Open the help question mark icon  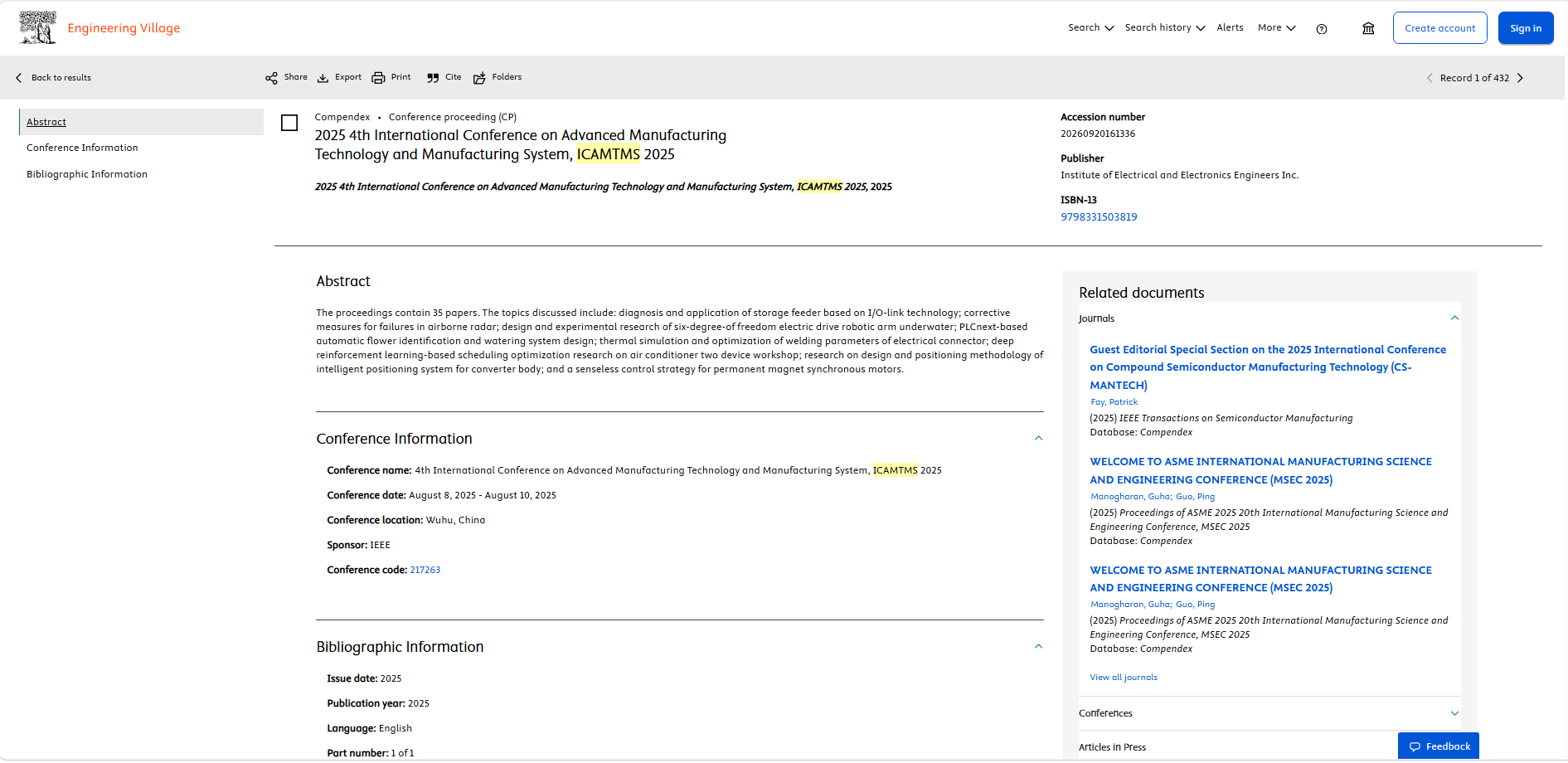[x=1322, y=29]
